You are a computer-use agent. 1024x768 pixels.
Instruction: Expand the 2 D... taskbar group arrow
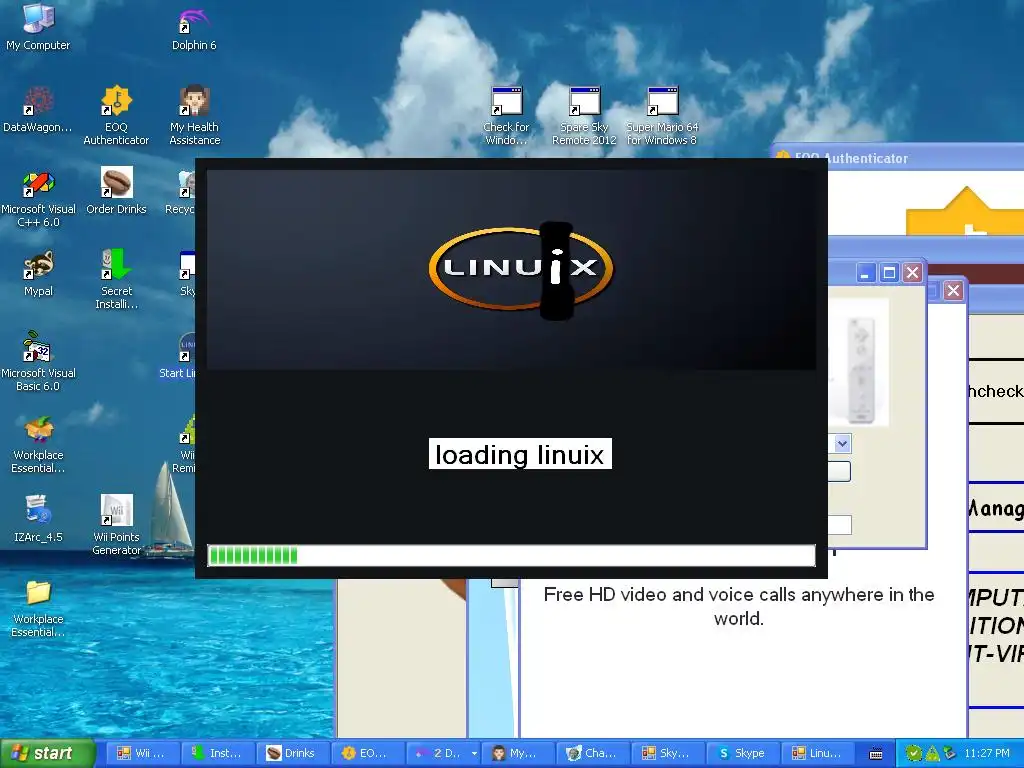(474, 754)
